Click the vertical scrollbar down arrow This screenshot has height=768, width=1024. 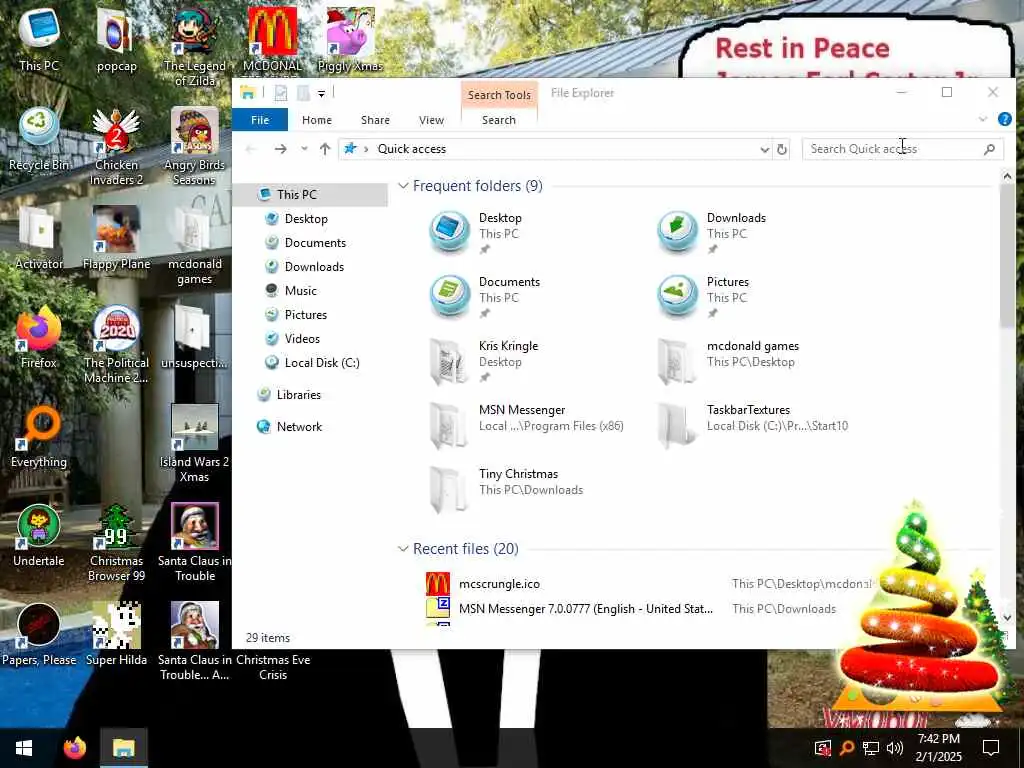click(x=1006, y=617)
